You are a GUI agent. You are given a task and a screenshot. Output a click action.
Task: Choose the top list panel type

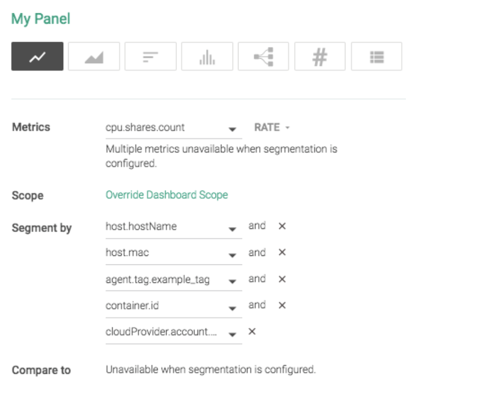point(150,56)
